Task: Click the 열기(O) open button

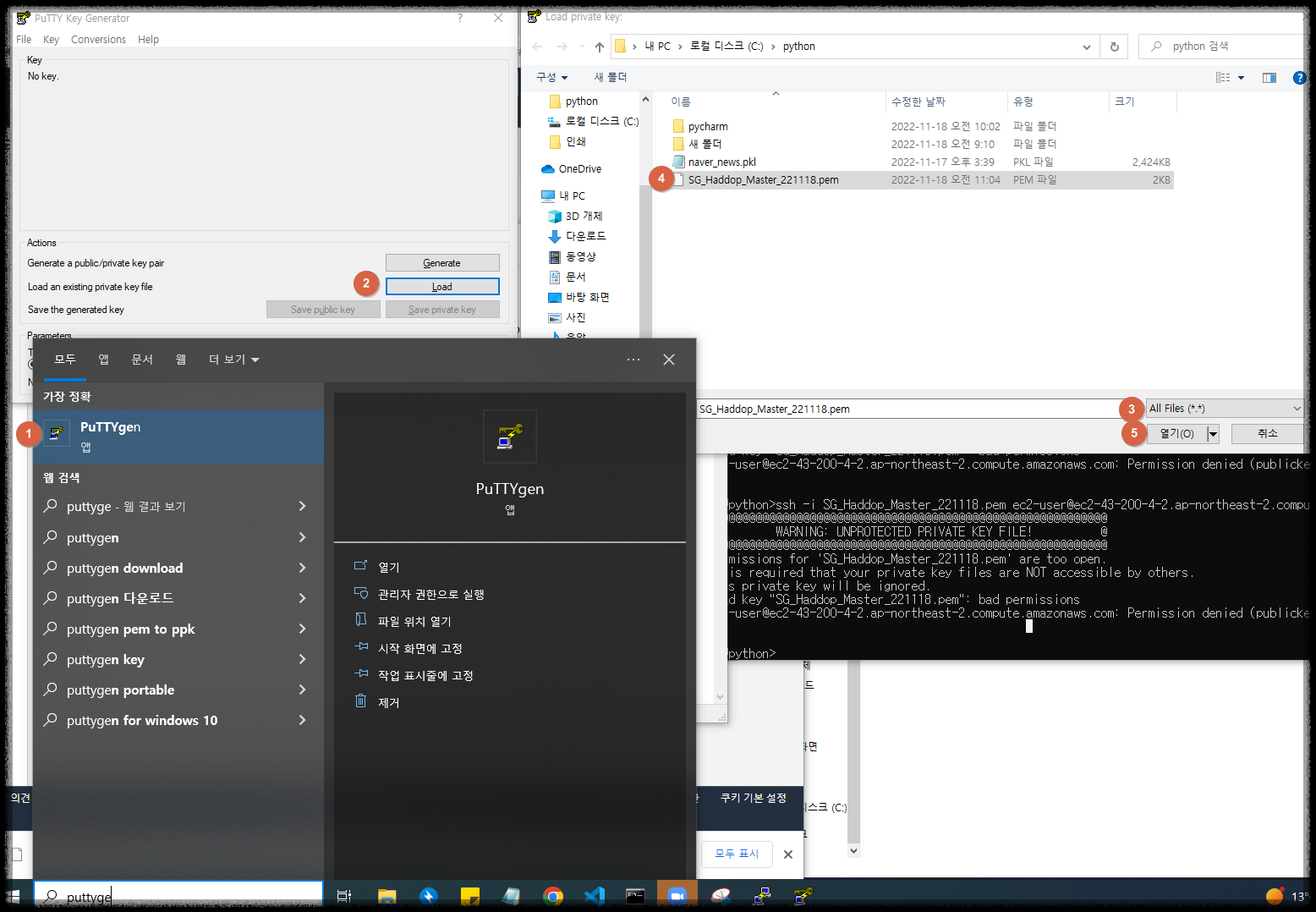Action: [x=1176, y=433]
